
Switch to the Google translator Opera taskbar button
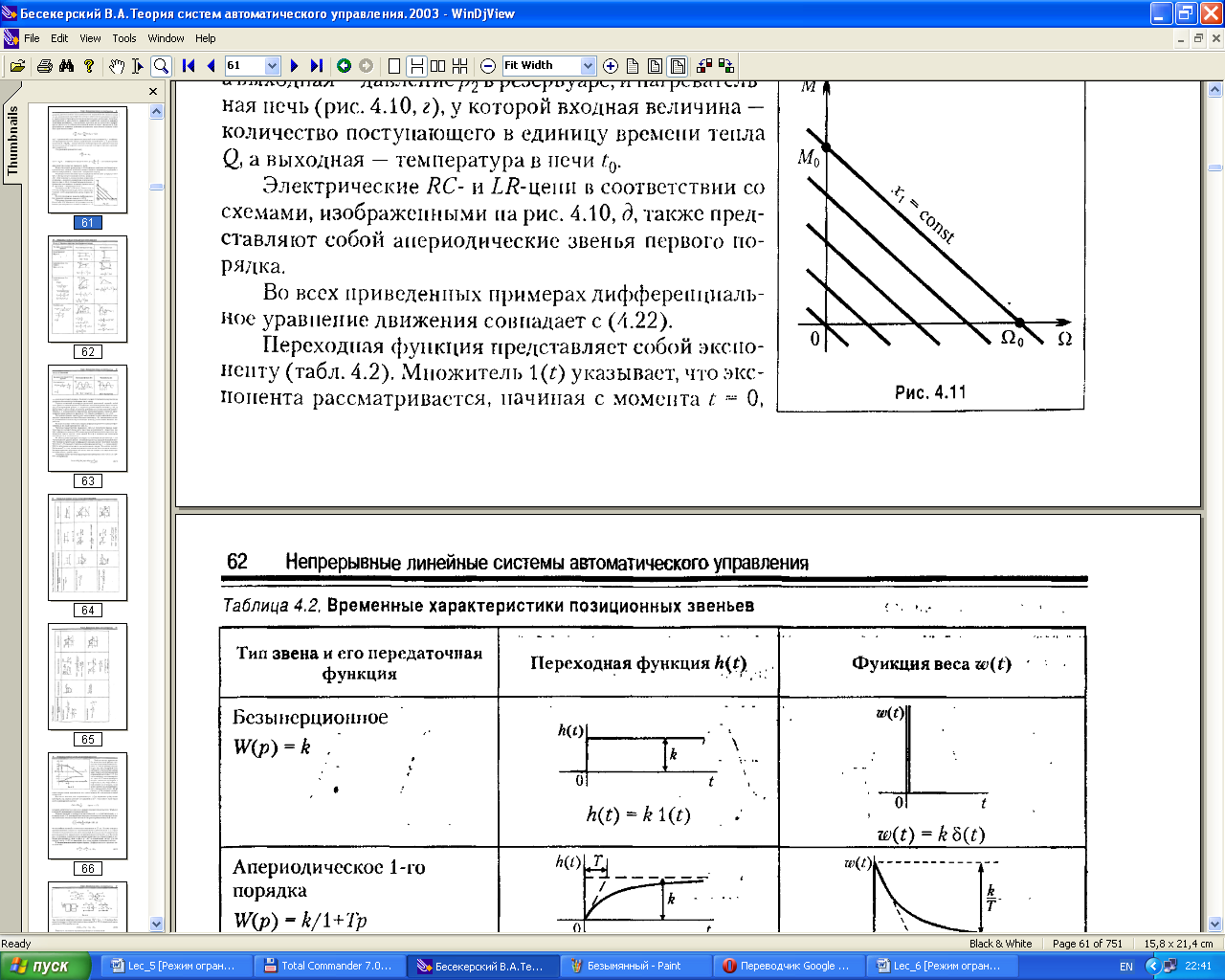click(x=787, y=966)
